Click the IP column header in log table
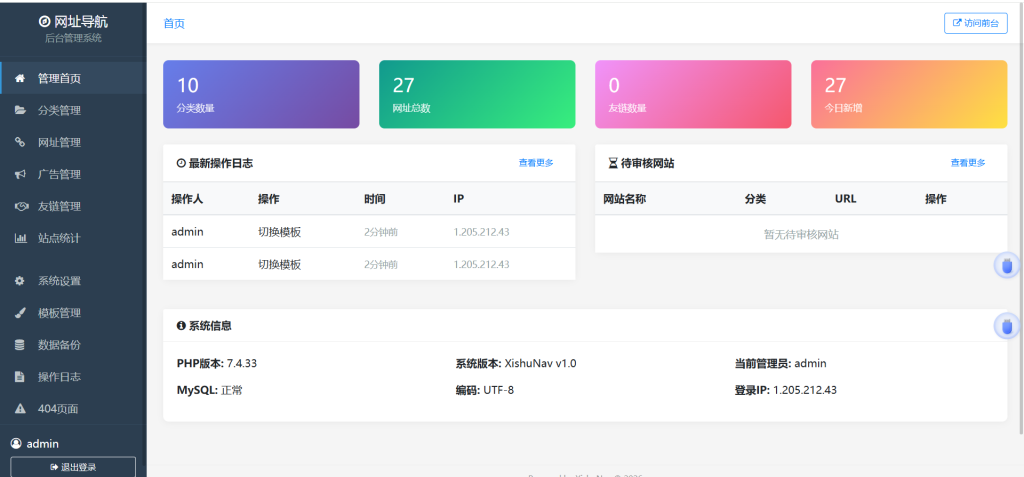The width and height of the screenshot is (1024, 477). (x=458, y=199)
